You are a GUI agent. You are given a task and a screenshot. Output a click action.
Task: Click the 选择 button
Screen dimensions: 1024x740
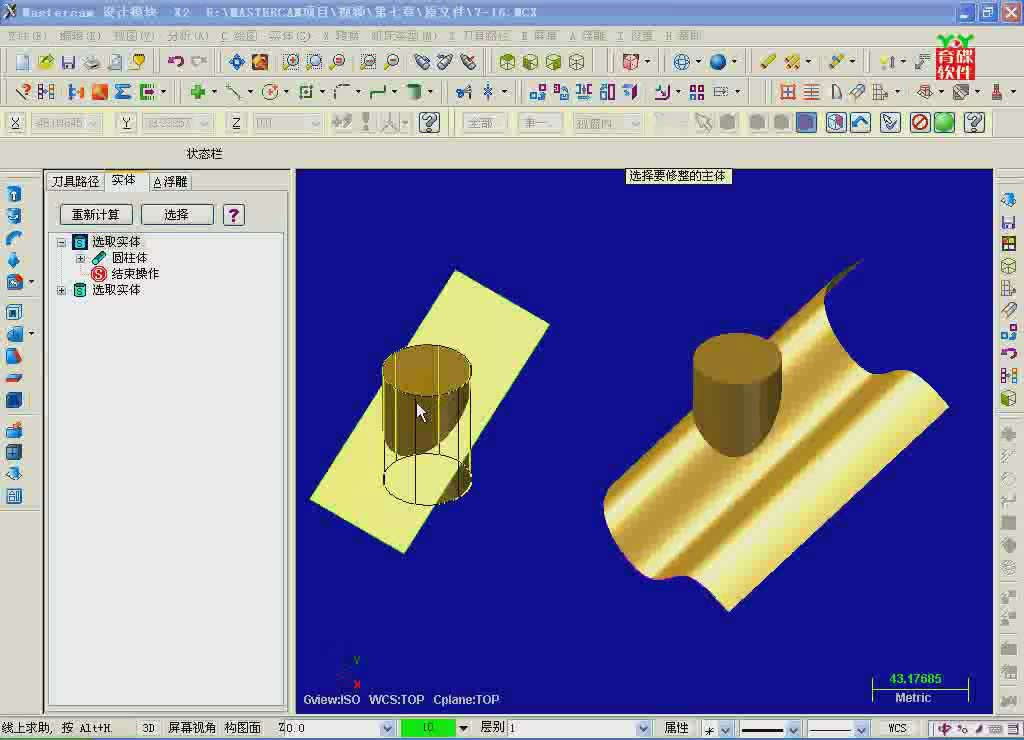point(177,214)
